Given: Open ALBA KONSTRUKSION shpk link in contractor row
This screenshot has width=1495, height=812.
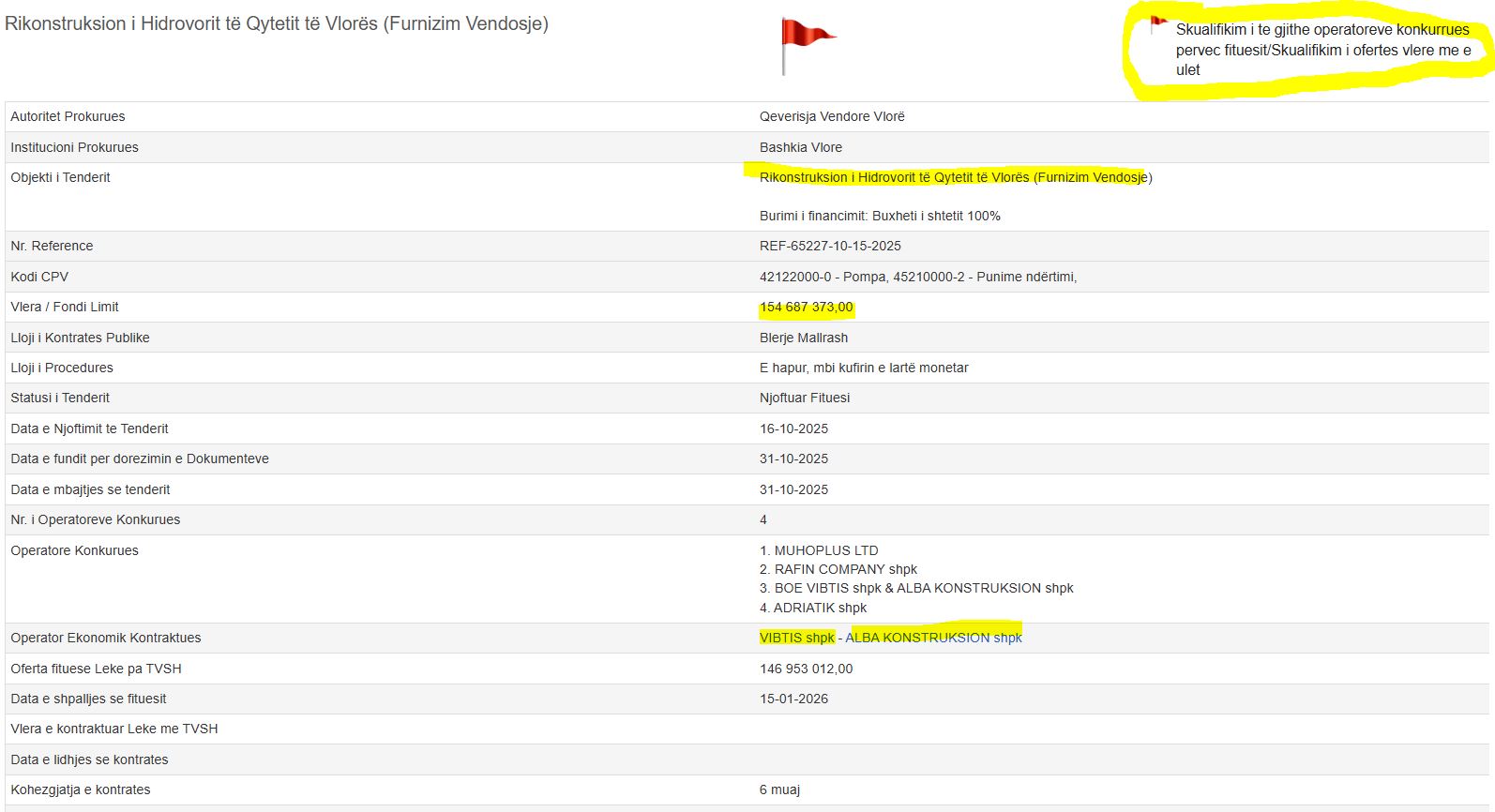Looking at the screenshot, I should tap(933, 638).
